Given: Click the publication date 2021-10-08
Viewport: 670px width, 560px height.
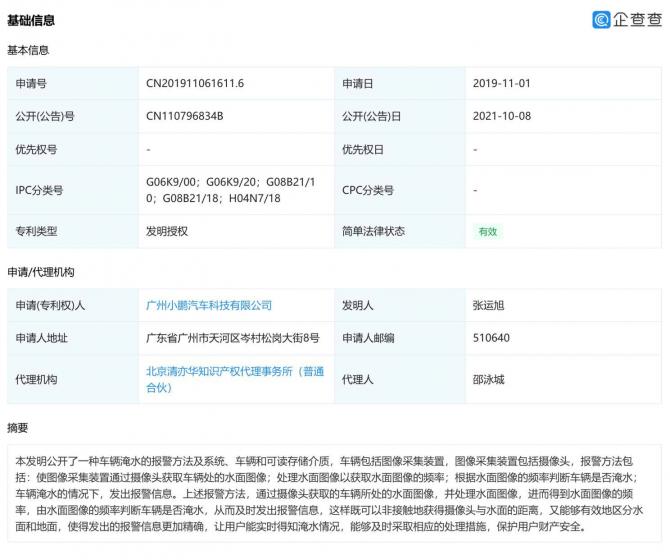Looking at the screenshot, I should (x=504, y=116).
